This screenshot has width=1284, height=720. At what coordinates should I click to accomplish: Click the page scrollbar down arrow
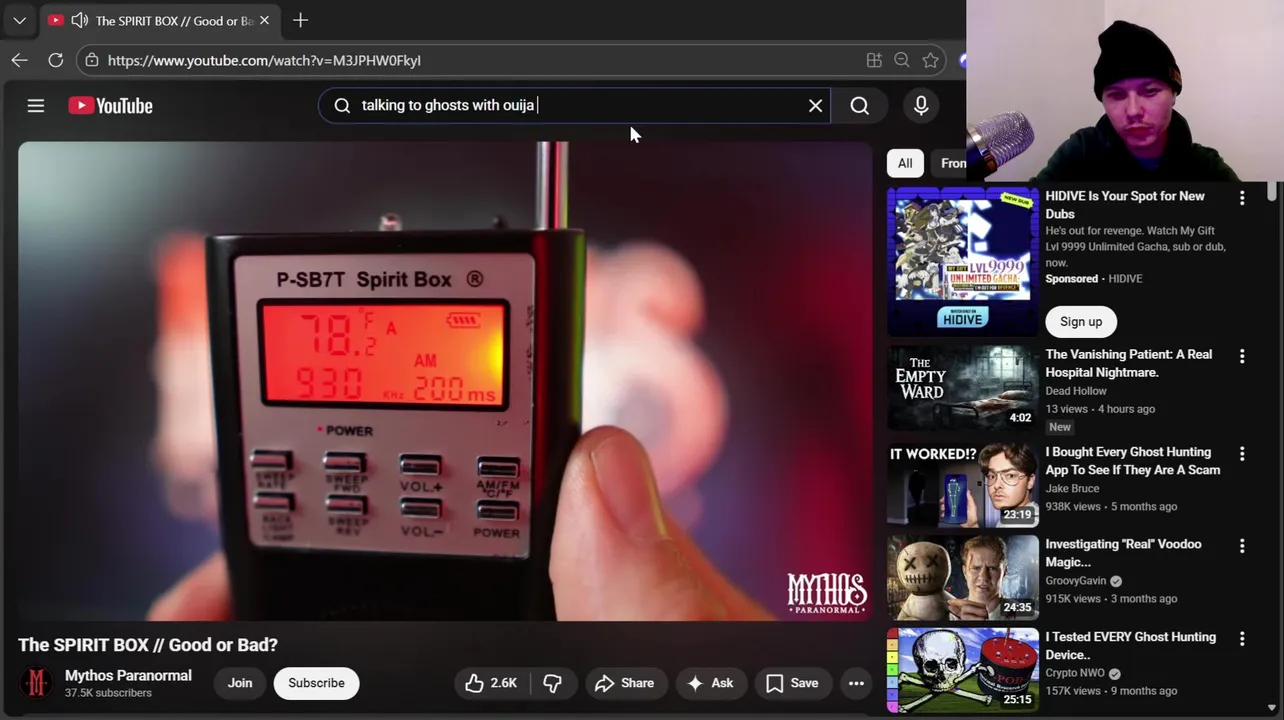tap(1271, 707)
